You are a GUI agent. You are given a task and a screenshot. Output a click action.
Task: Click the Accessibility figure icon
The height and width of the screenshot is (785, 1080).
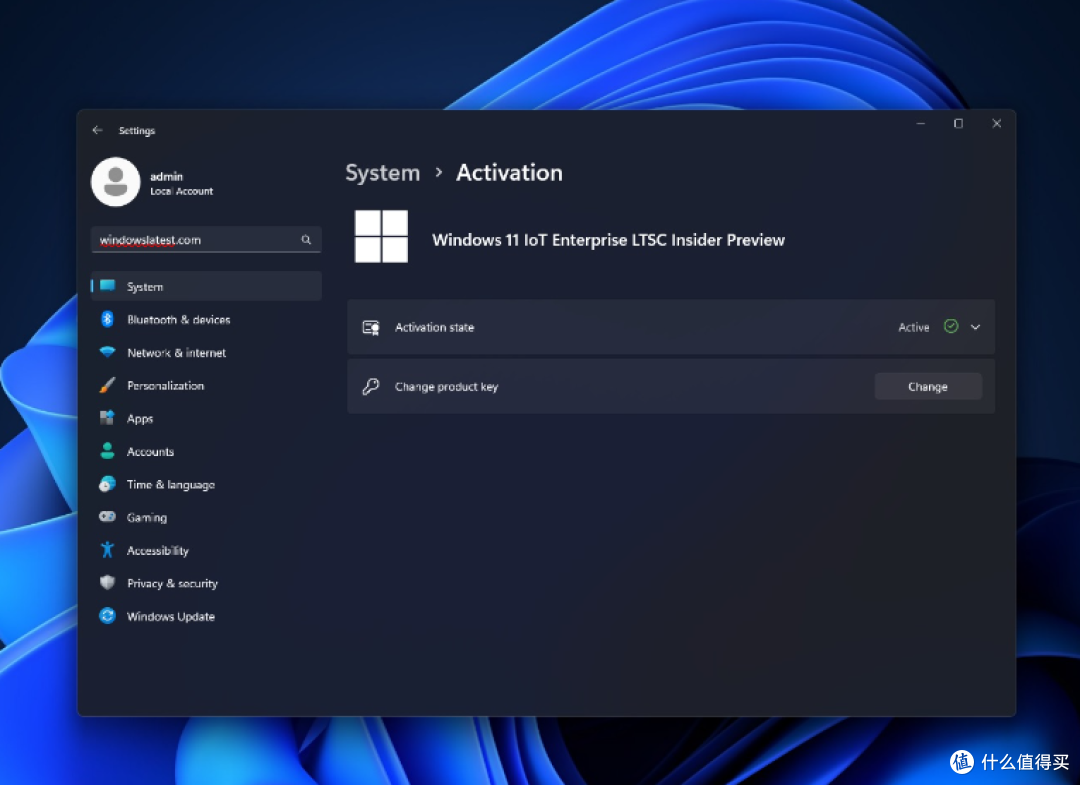pos(107,551)
